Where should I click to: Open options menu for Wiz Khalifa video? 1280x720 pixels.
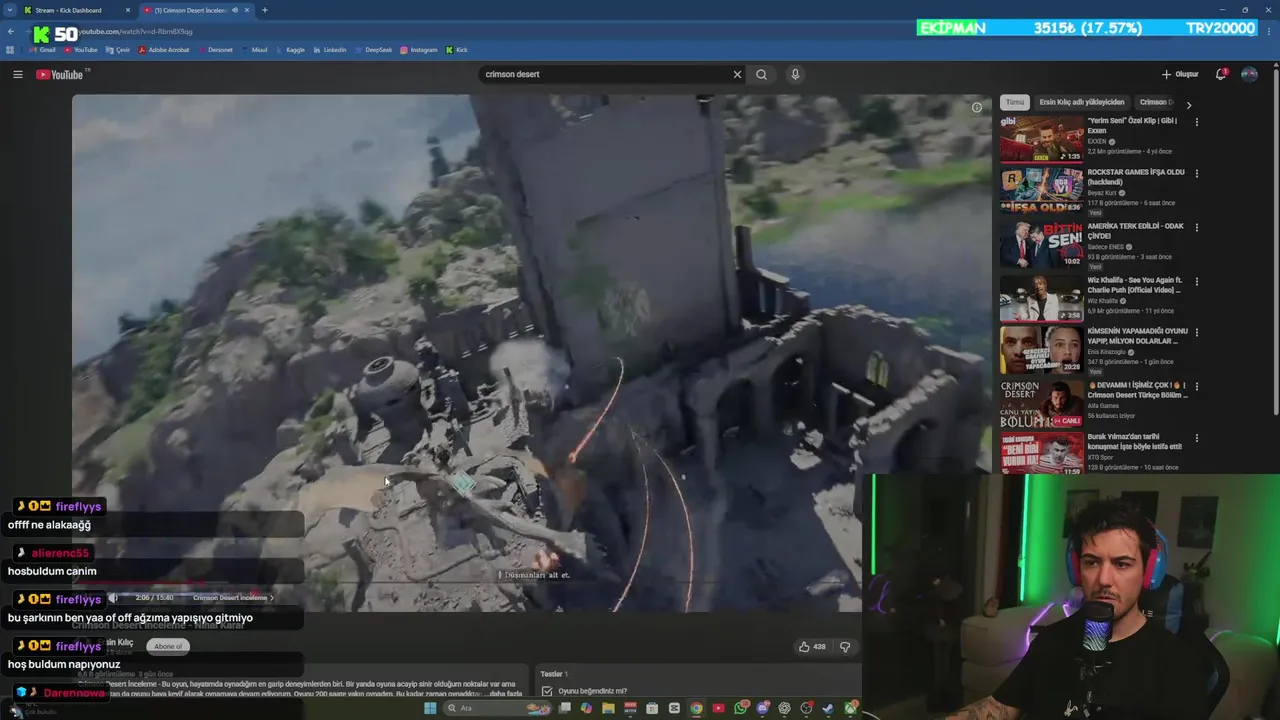[1197, 283]
